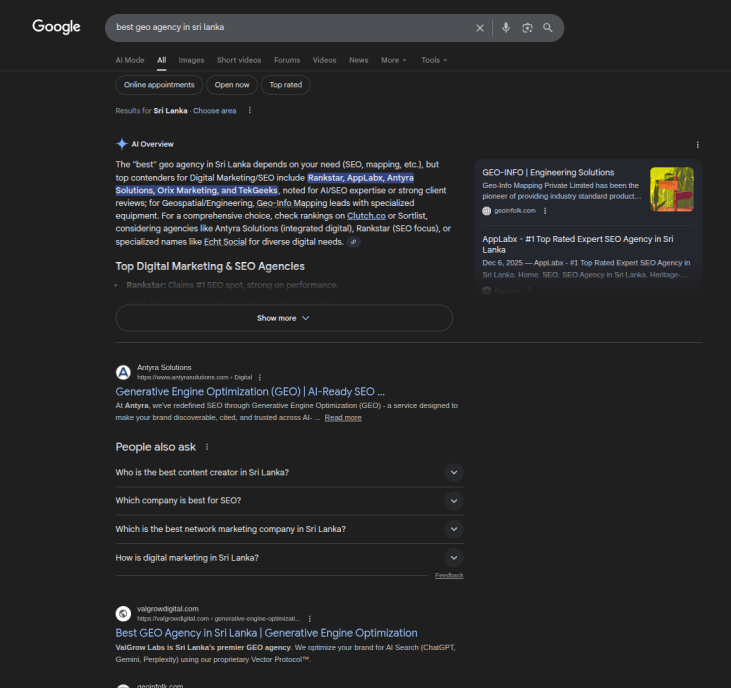Open the GEO-INFO Engineering Solutions thumbnail
Screen dimensions: 731x688
click(x=671, y=188)
